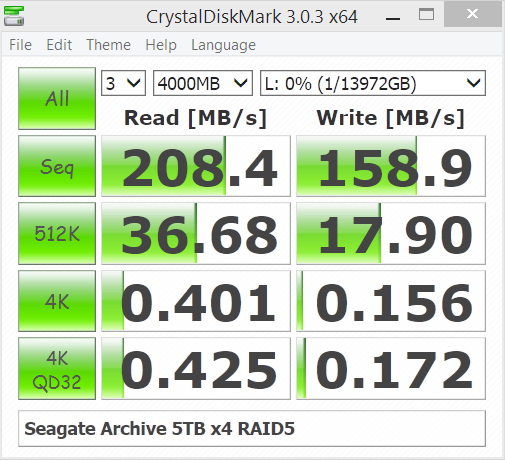
Task: Start the 4K random test
Action: coord(57,301)
